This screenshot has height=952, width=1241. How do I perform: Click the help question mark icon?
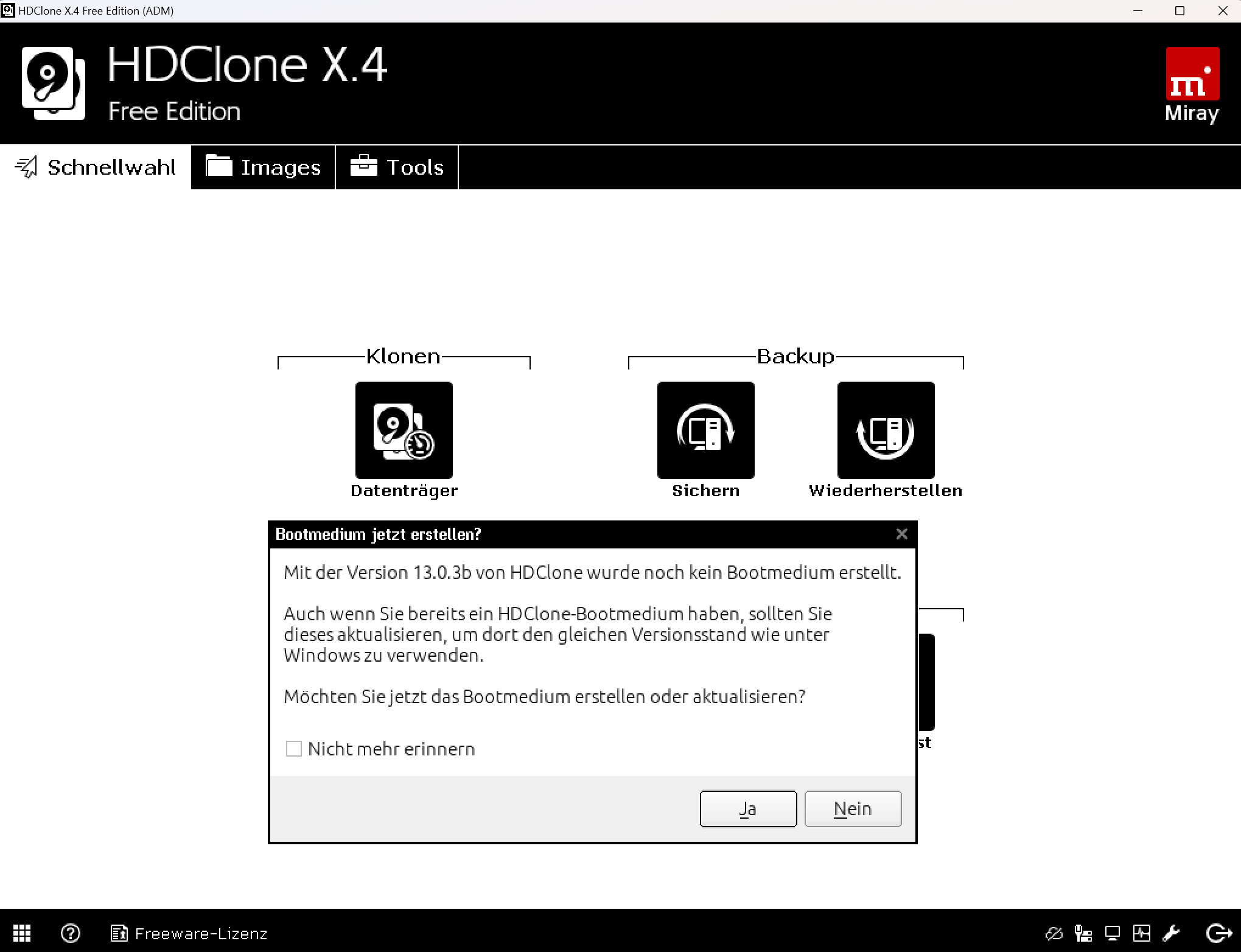[x=71, y=933]
